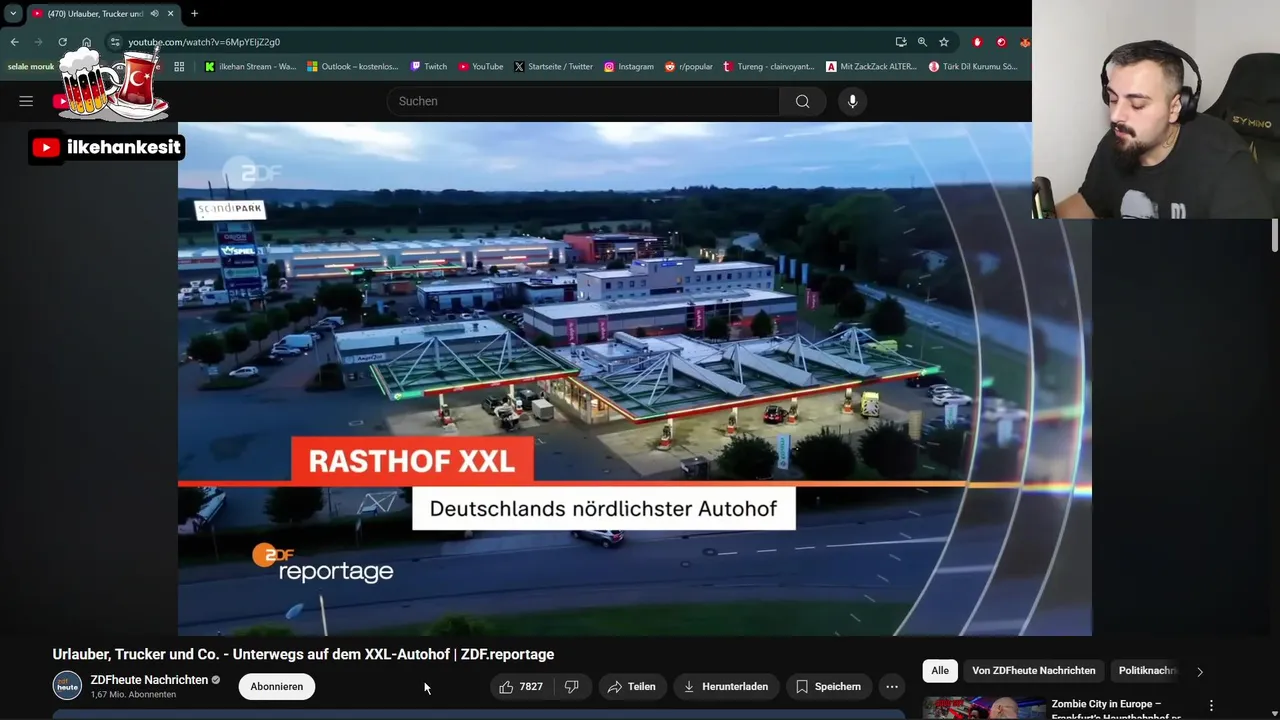Click the browser address bar URL
This screenshot has height=720, width=1280.
click(x=204, y=42)
